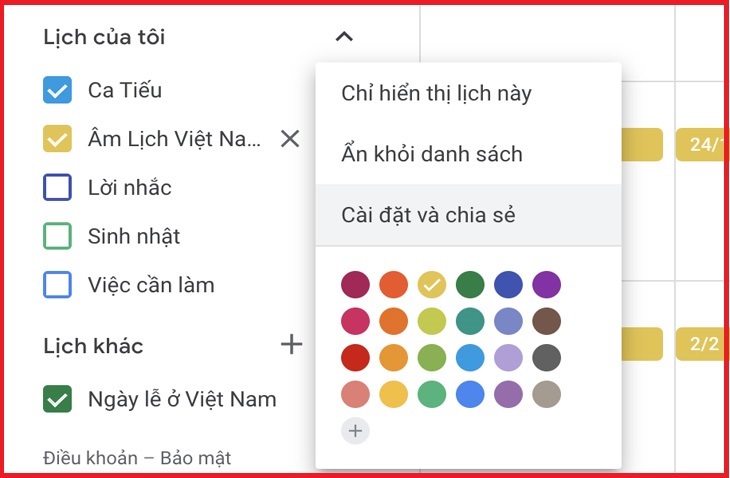
Task: Enable the Lời nhắc checkbox
Action: 57,188
